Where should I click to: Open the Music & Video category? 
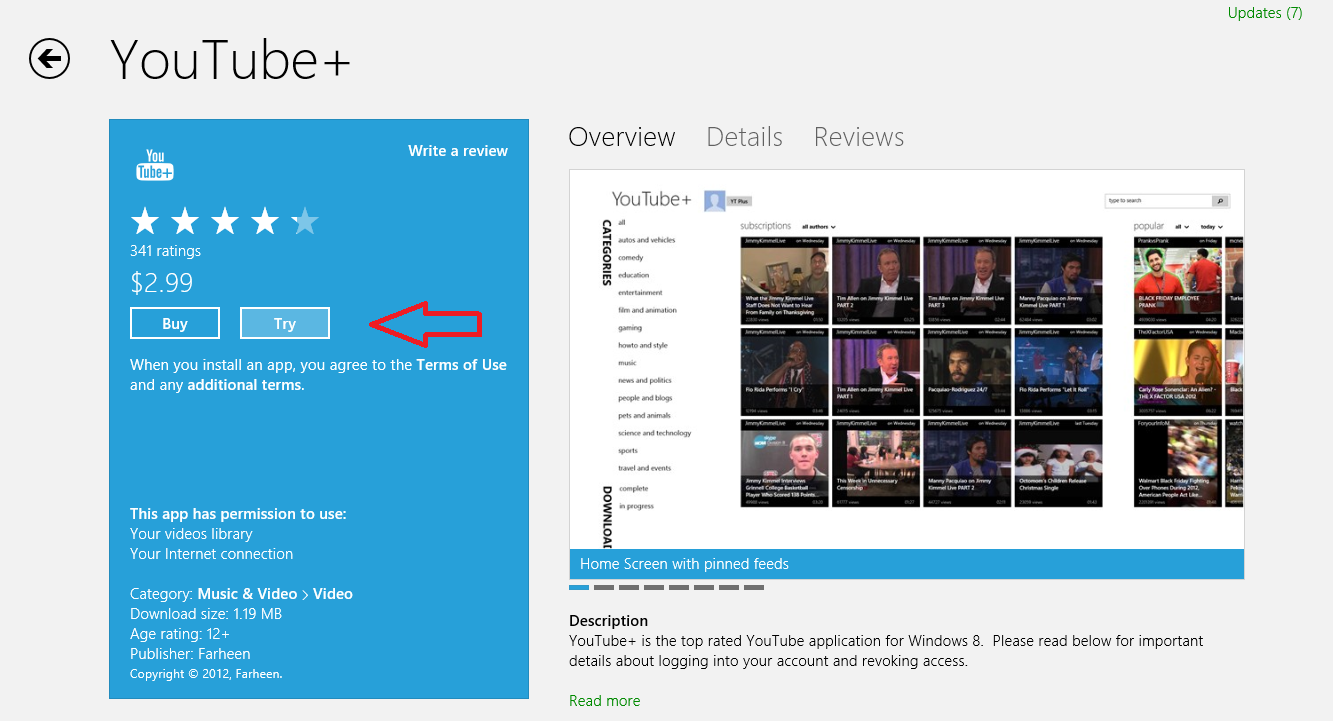pos(247,594)
